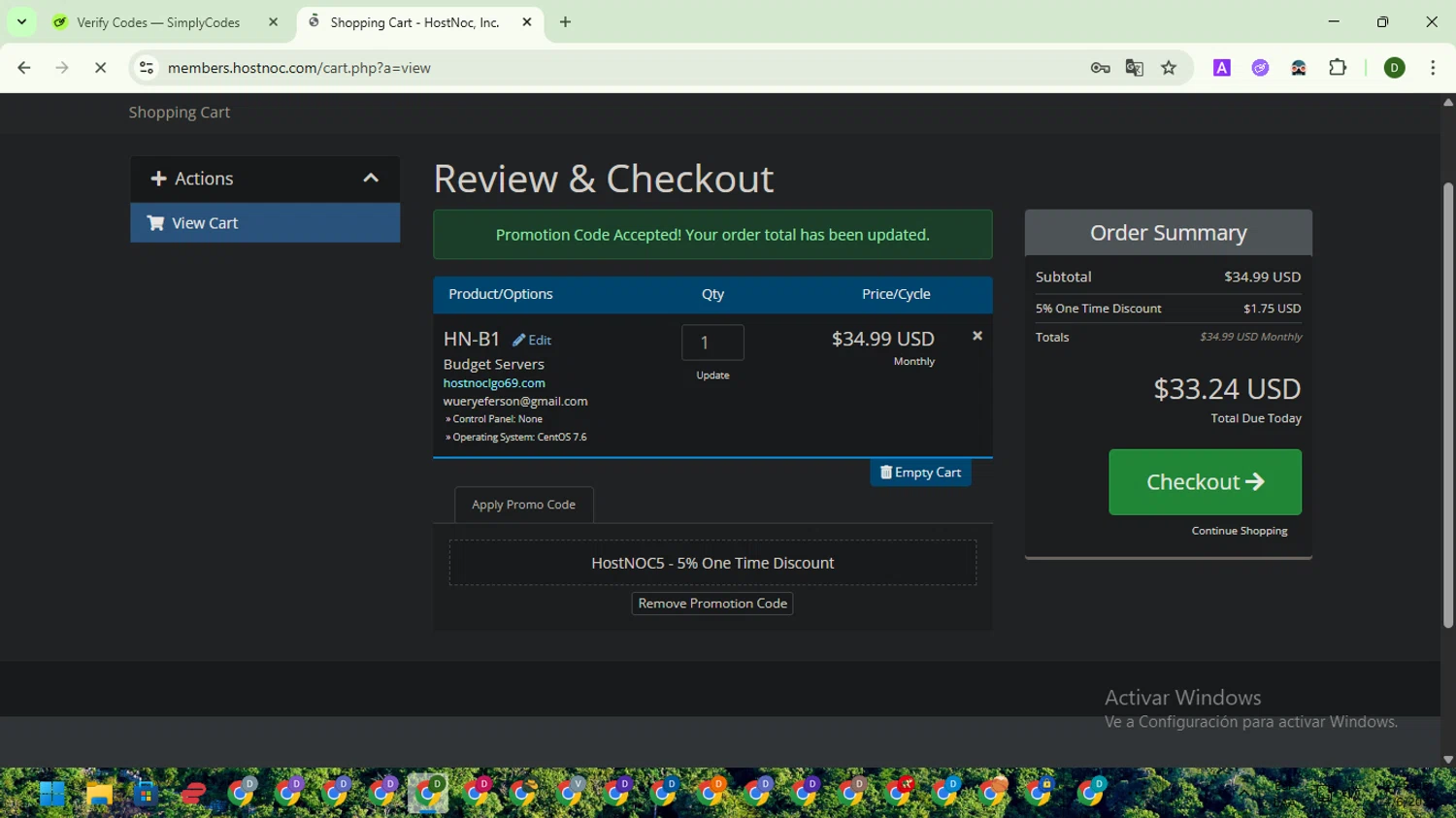Edit the HN-B1 product configuration
Image resolution: width=1456 pixels, height=818 pixels.
pos(532,340)
